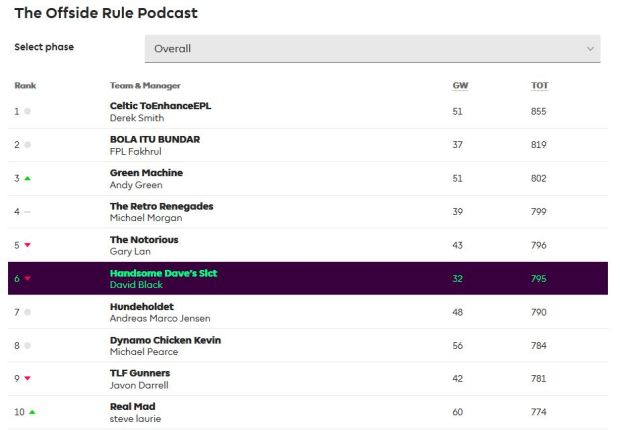
Task: Open Celtic ToEnhanceEPL team page
Action: tap(160, 105)
